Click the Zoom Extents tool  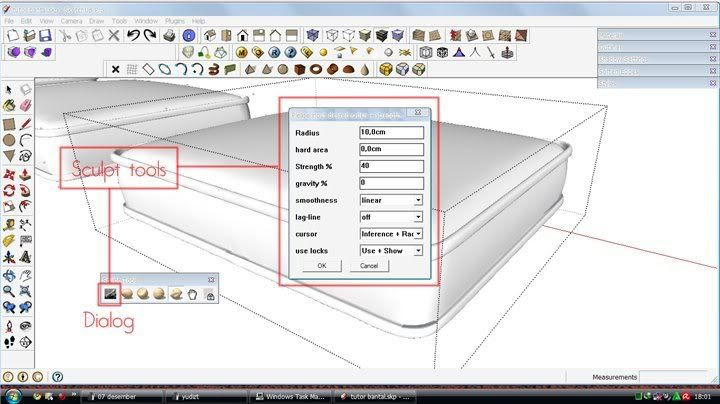25,291
